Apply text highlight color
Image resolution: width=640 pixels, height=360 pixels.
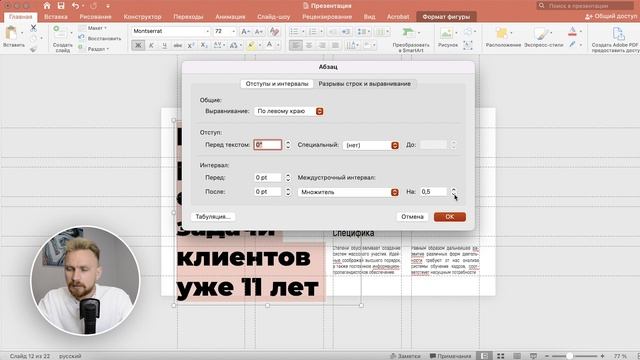coord(251,45)
